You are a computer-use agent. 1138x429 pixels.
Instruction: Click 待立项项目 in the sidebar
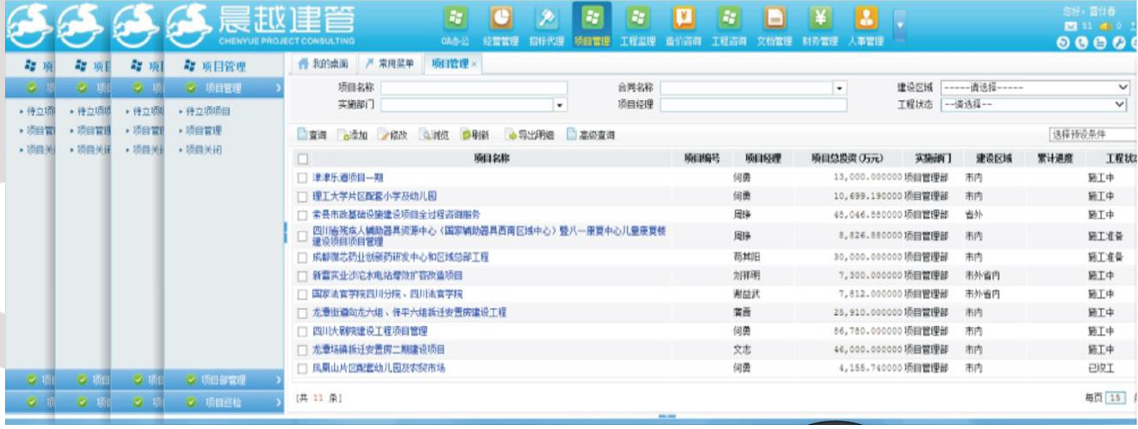(208, 111)
